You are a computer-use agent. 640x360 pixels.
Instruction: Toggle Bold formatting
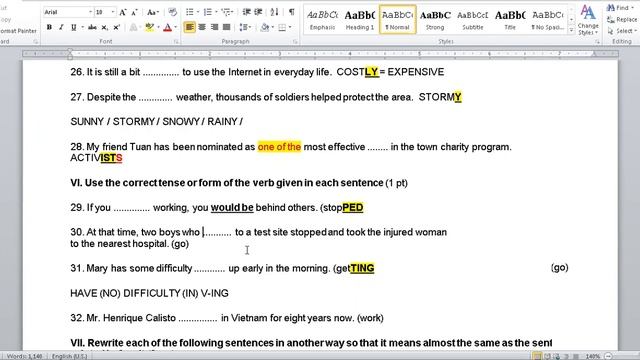tap(49, 27)
